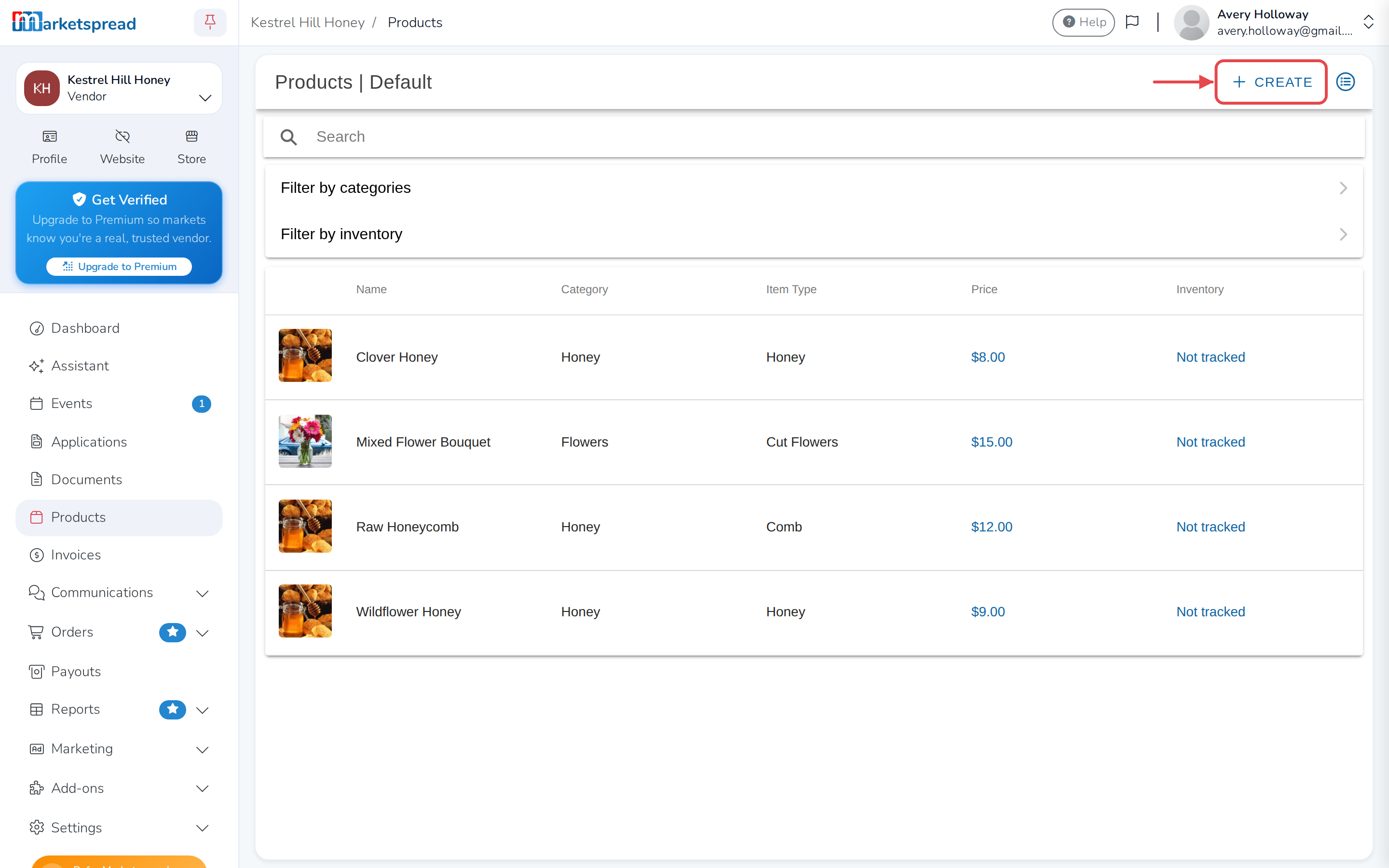Click Not tracked for Clover Honey
1389x868 pixels.
1211,357
